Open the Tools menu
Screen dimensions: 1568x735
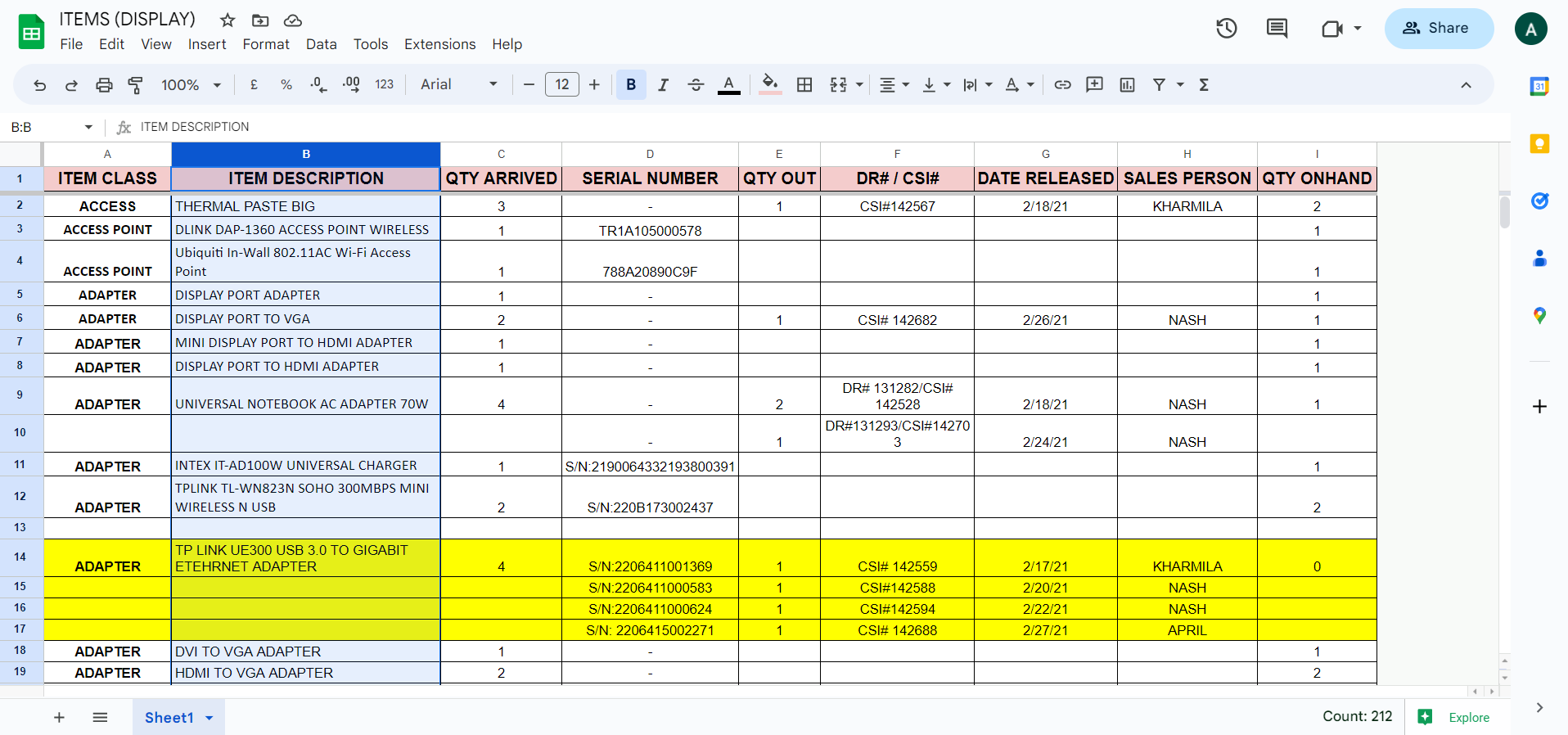pos(371,44)
